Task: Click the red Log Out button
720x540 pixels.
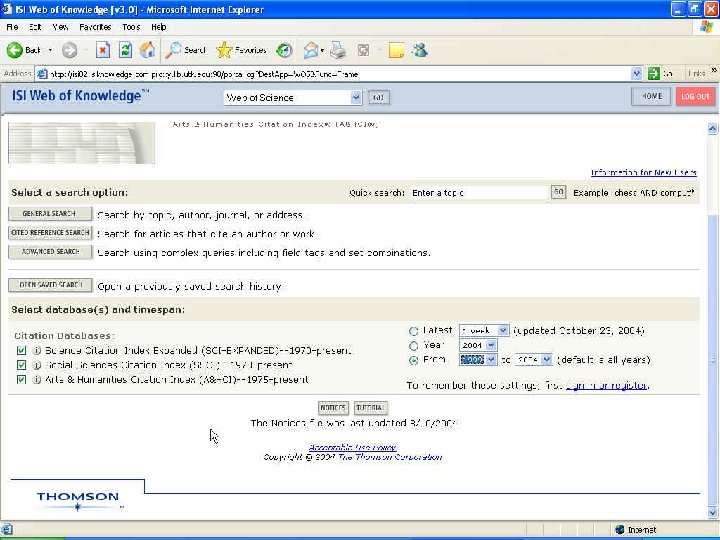Action: [695, 96]
